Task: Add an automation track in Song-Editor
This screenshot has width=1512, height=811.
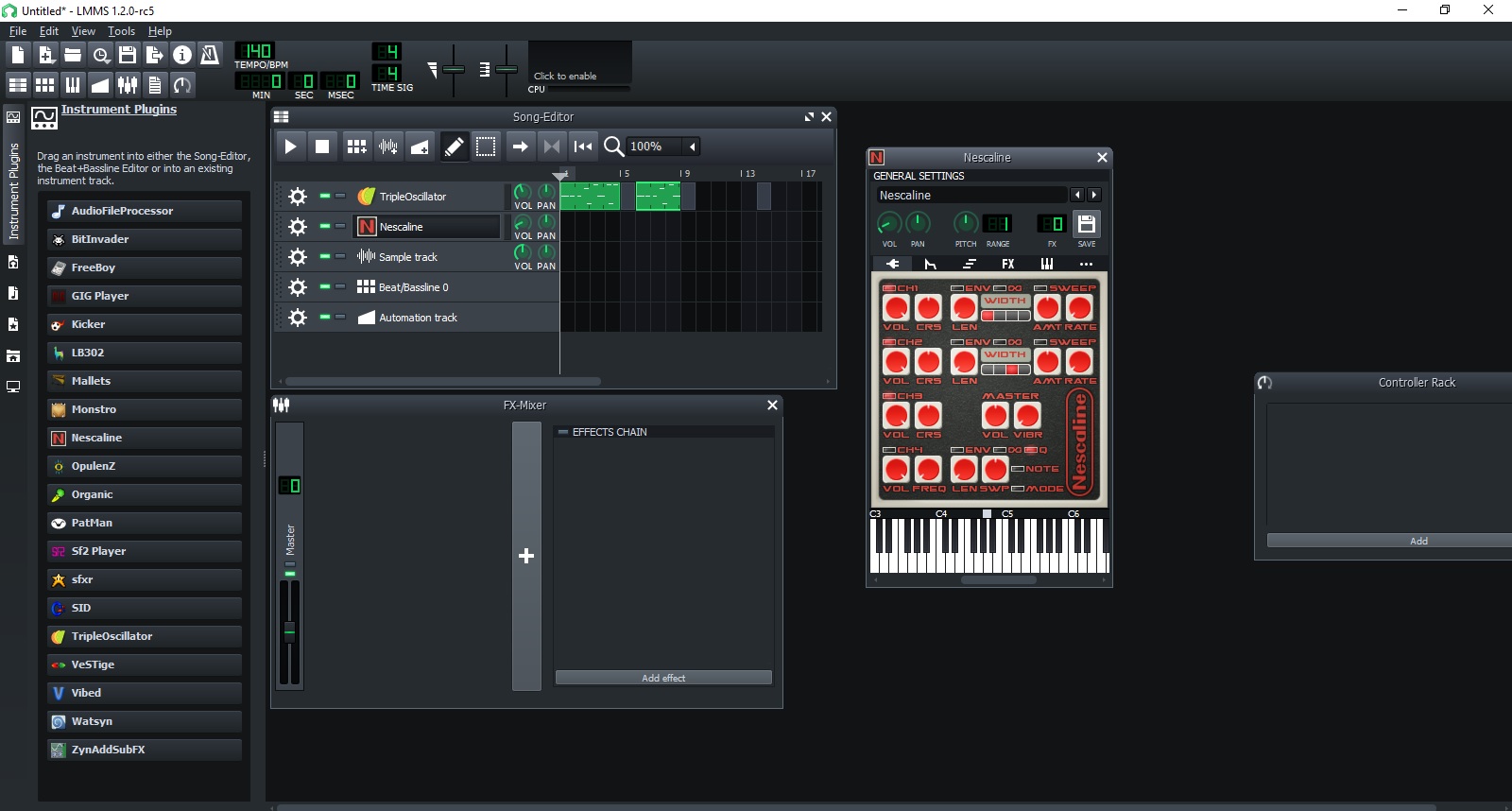Action: click(421, 147)
